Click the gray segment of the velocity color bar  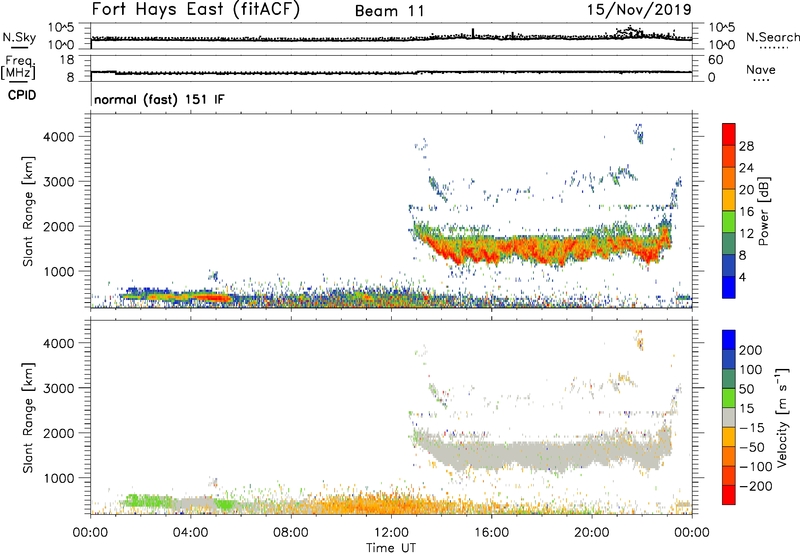729,417
